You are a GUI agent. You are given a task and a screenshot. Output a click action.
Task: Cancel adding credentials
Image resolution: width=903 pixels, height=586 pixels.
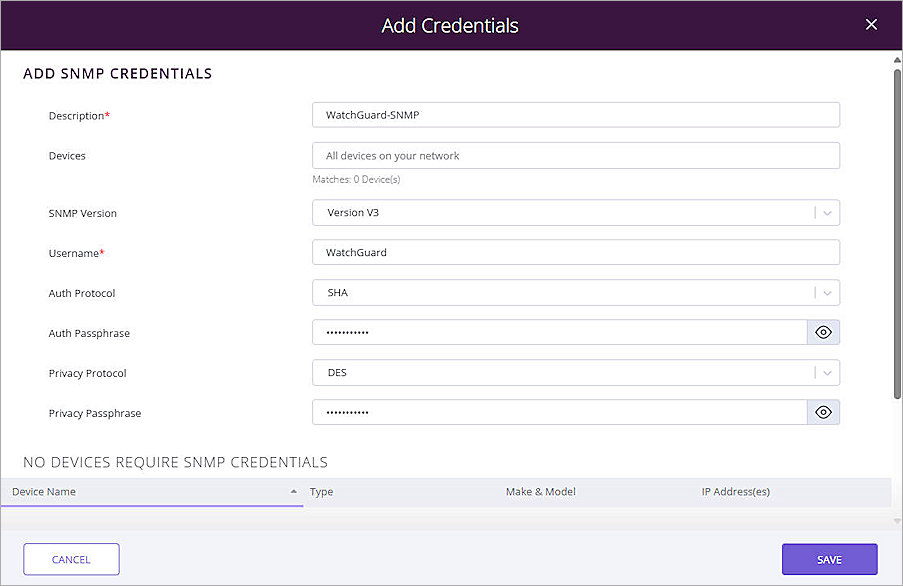pos(71,559)
